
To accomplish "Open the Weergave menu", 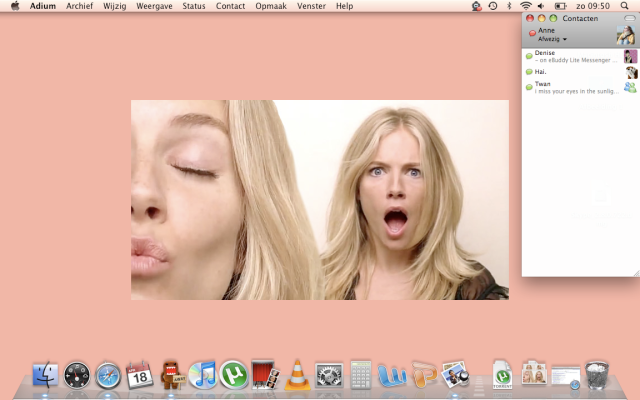I will pyautogui.click(x=154, y=6).
